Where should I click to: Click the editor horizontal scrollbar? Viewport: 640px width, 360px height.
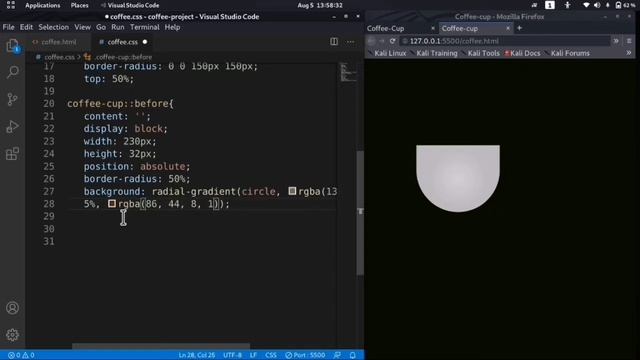pyautogui.click(x=161, y=346)
